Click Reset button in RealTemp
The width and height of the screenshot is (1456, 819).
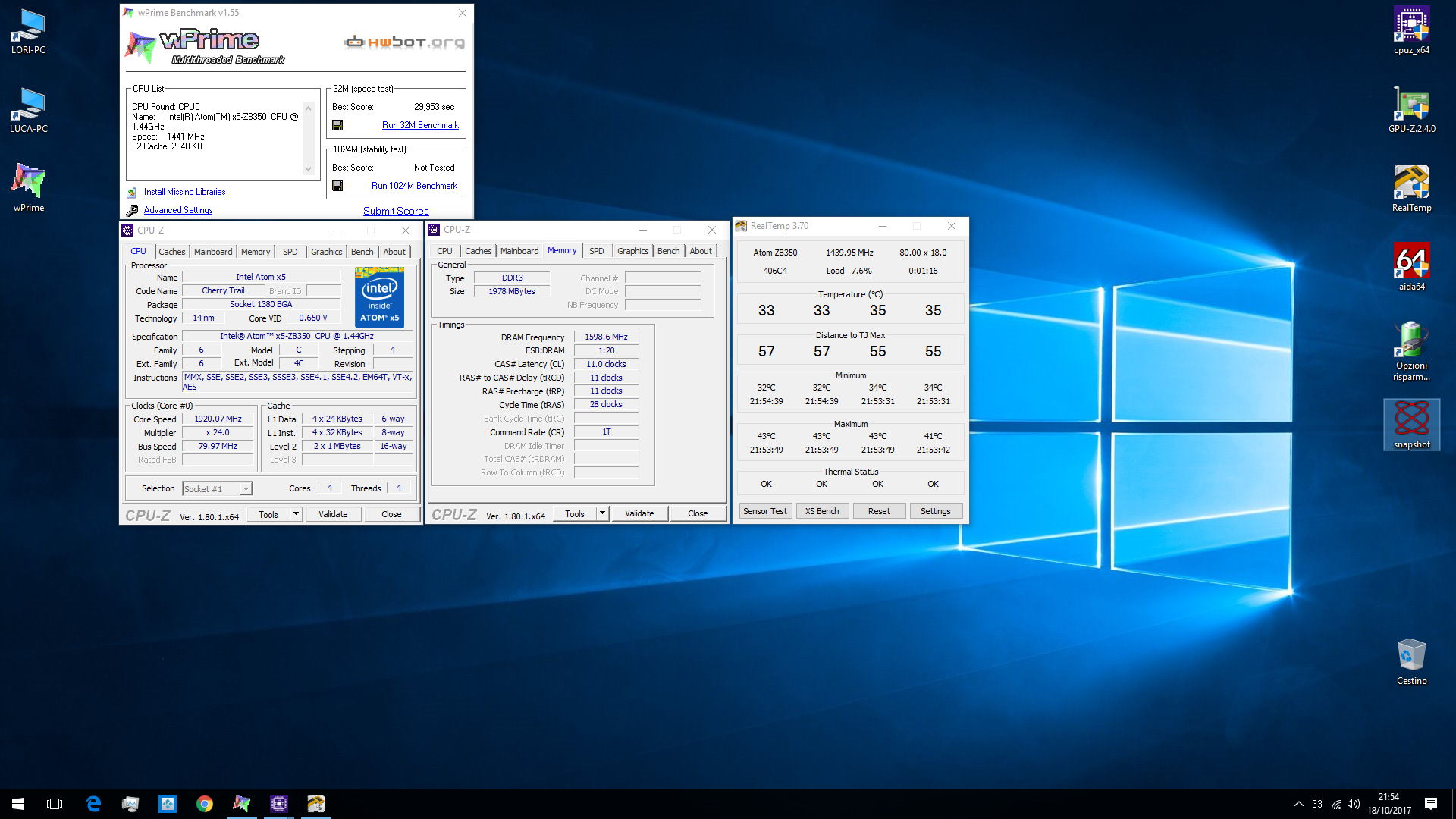pos(879,511)
